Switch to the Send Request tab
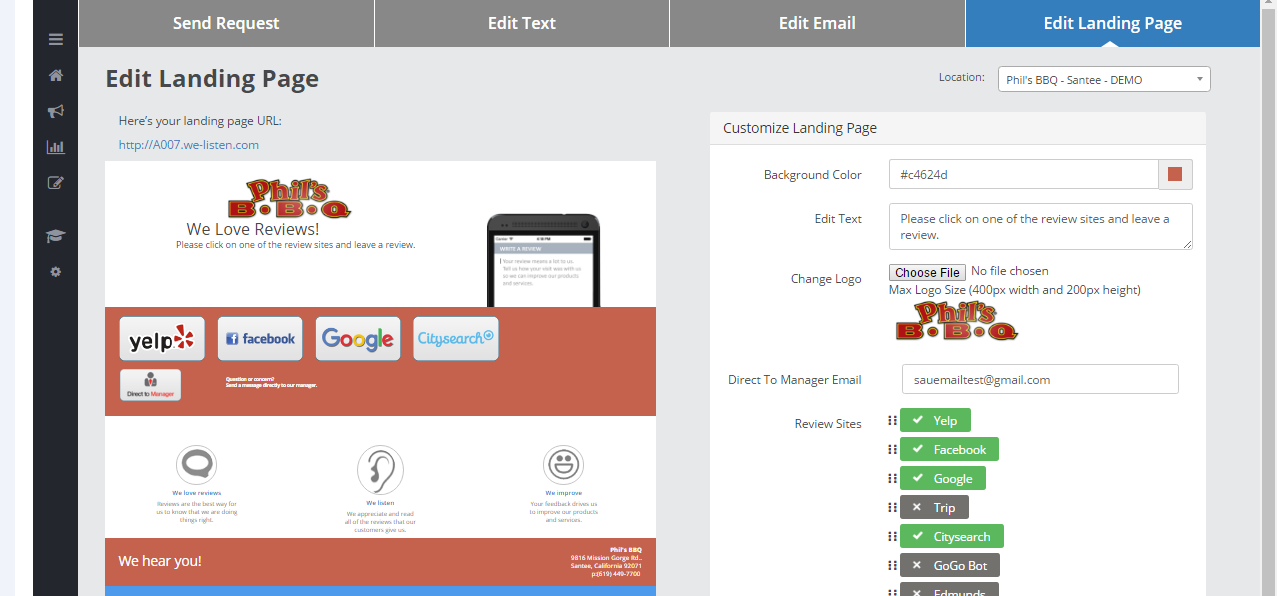 tap(226, 23)
